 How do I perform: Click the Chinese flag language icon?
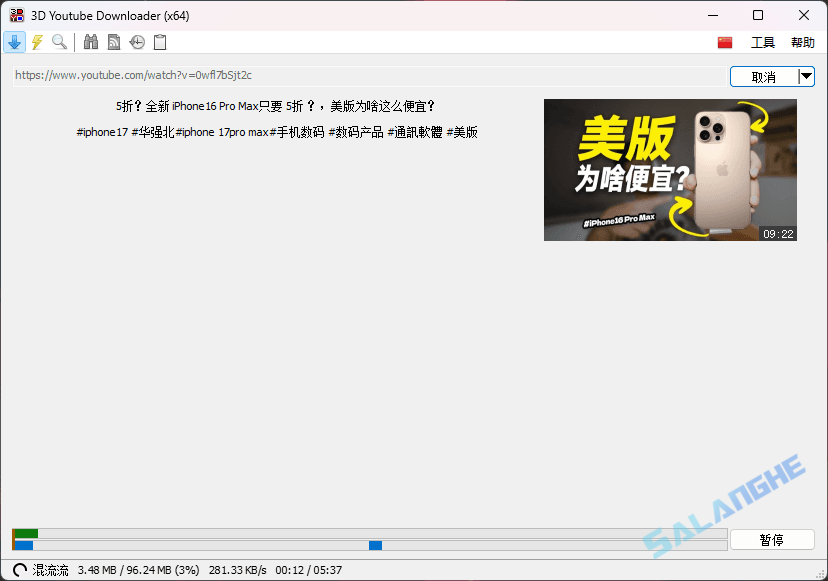(724, 42)
